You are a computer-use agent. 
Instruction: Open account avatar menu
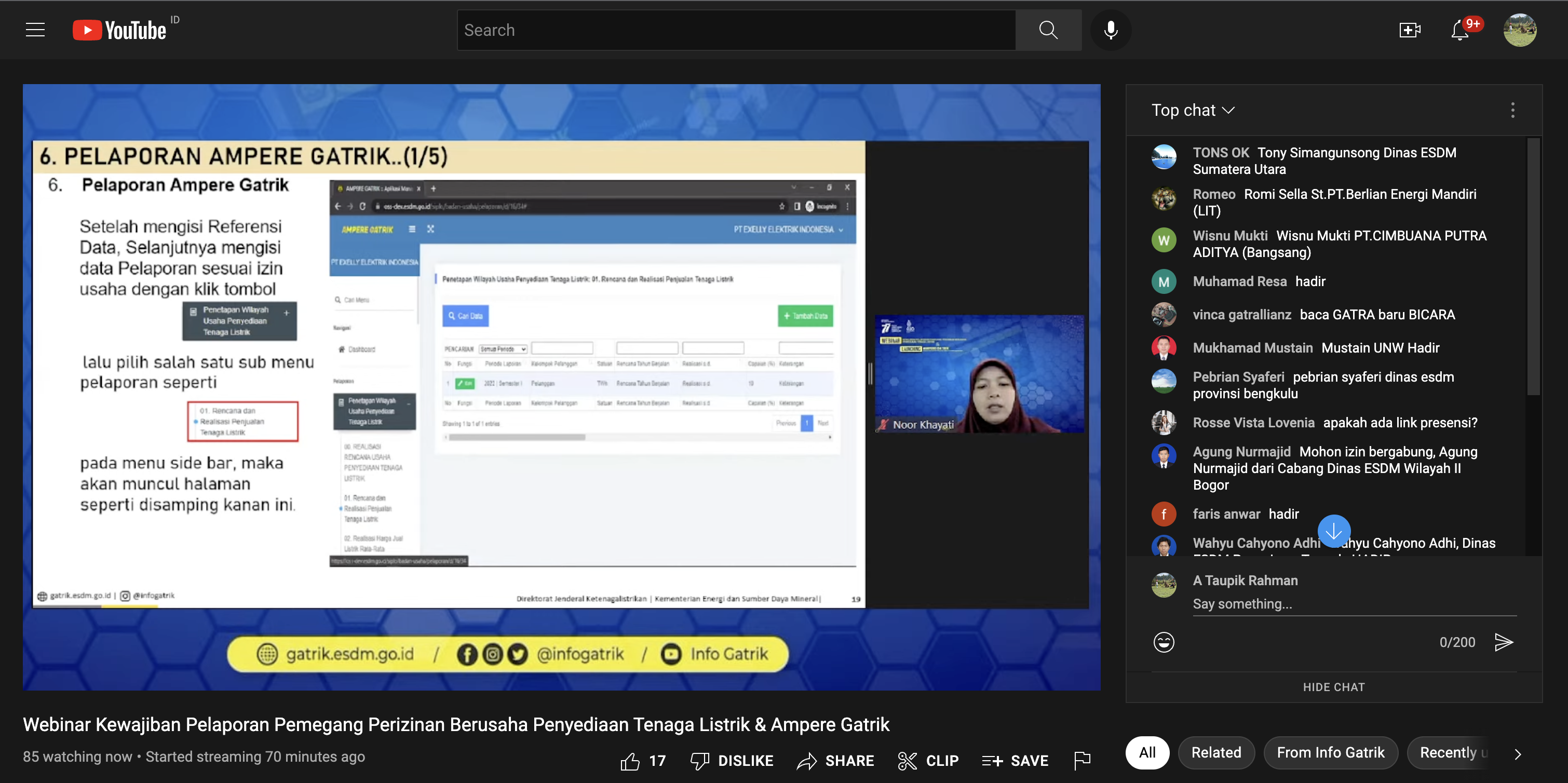click(x=1519, y=30)
